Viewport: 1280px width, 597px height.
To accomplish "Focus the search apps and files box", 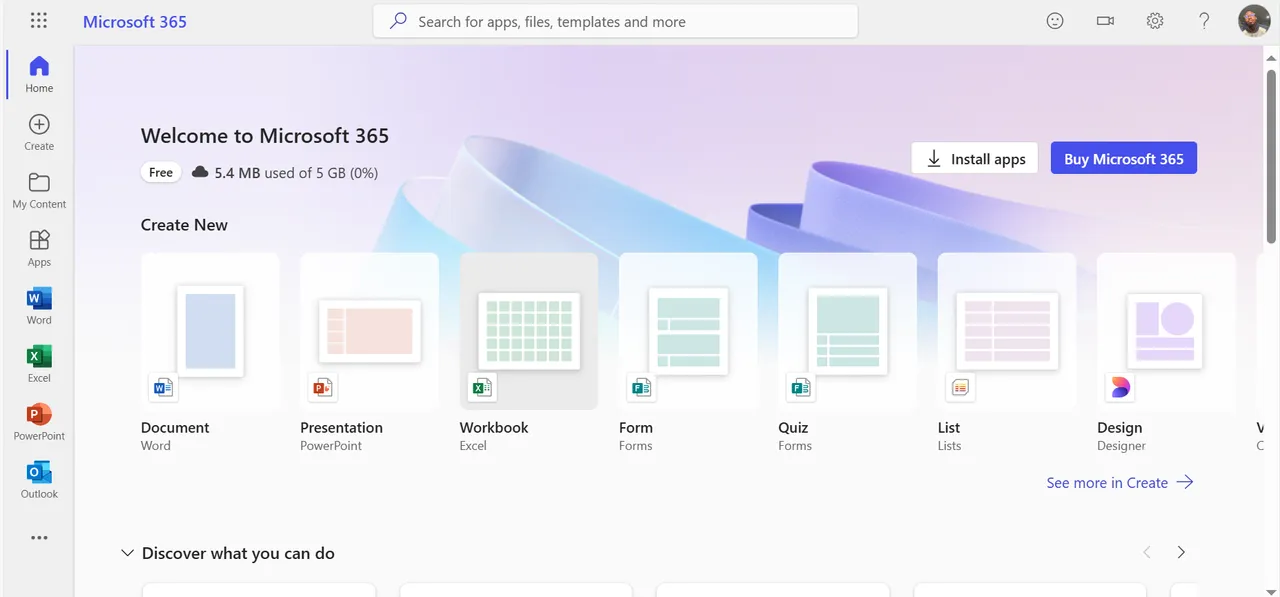I will 615,21.
